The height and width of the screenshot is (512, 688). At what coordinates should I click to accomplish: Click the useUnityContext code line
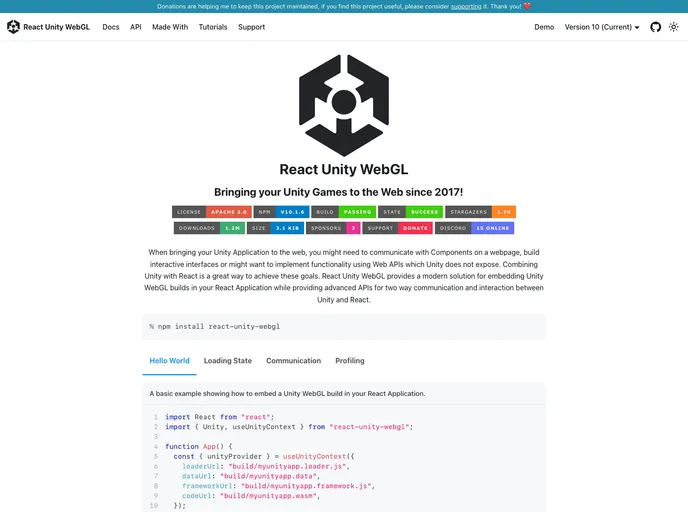[x=264, y=456]
